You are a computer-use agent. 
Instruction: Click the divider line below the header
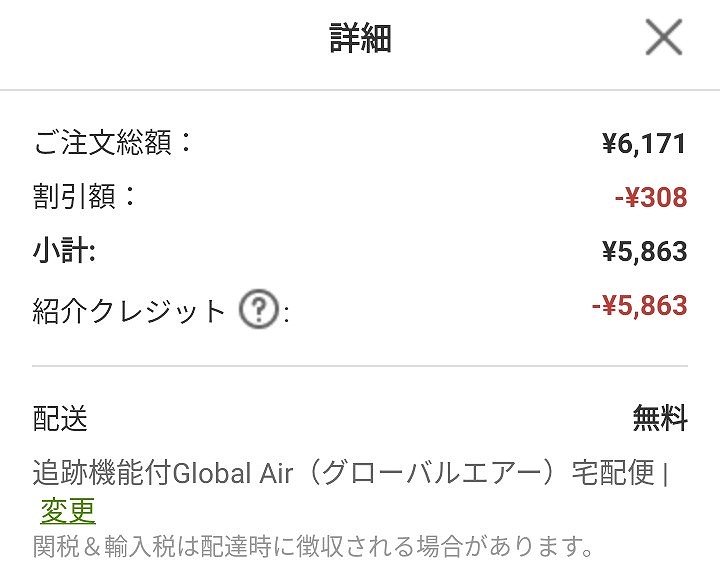(x=360, y=90)
